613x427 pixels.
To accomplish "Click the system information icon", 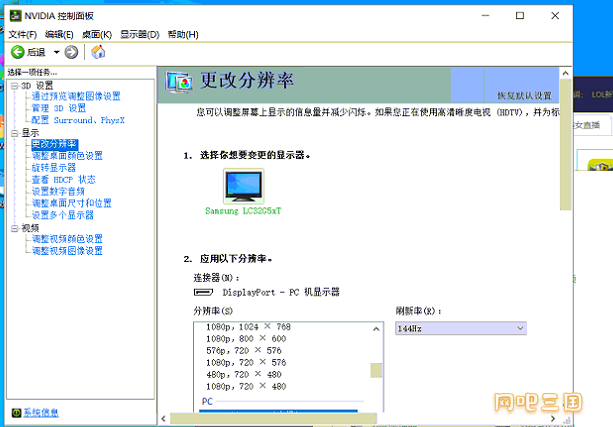I will (x=16, y=413).
